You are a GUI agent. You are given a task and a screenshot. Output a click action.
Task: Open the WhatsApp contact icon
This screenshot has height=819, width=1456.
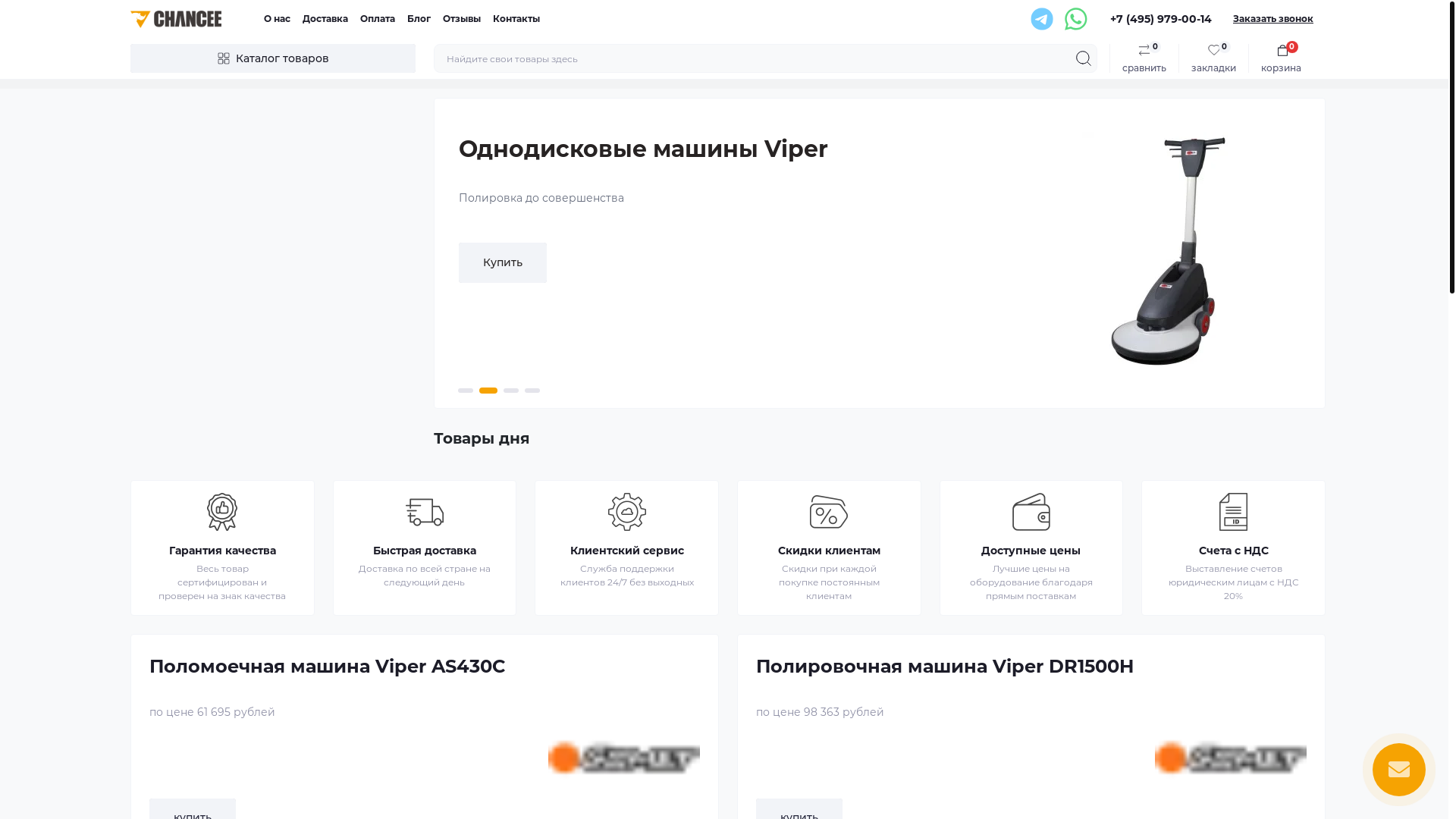(x=1075, y=19)
